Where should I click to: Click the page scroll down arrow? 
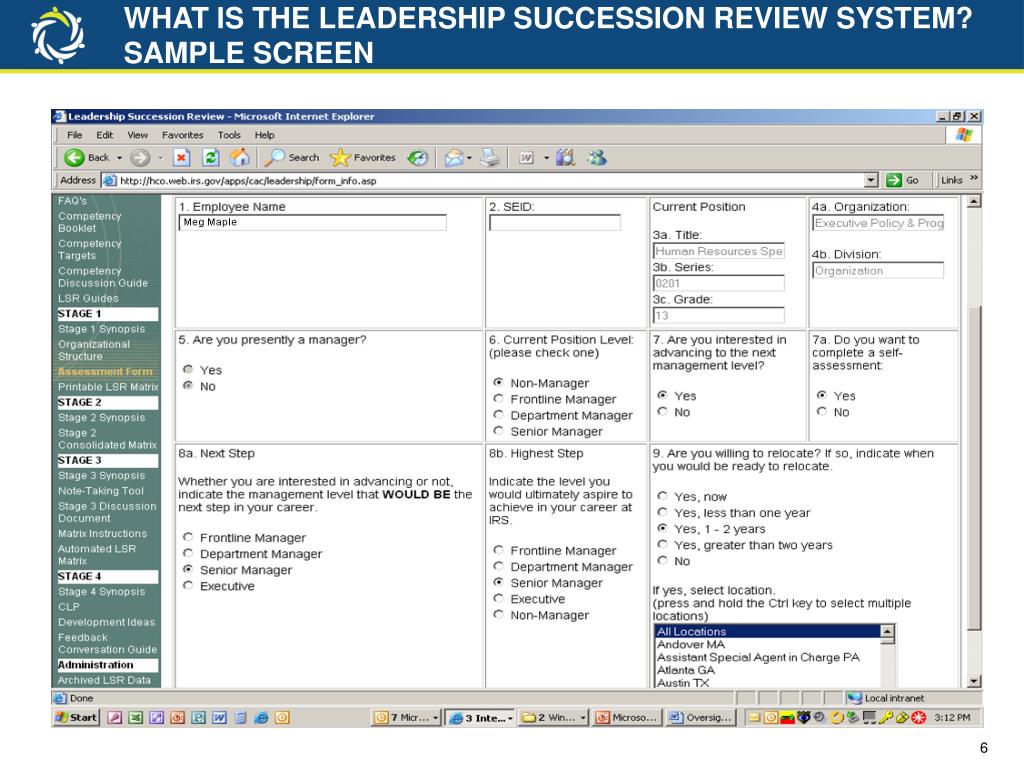click(974, 681)
